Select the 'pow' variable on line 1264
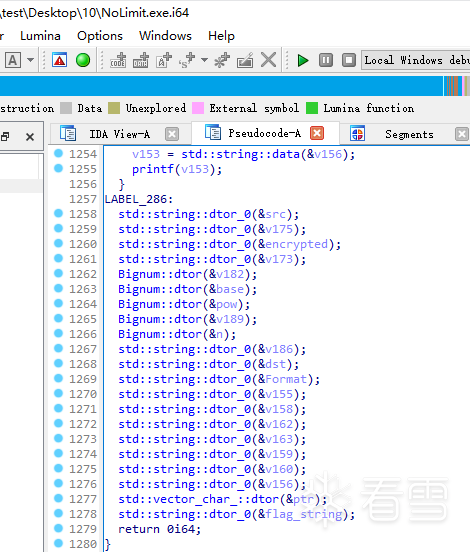 coord(226,304)
